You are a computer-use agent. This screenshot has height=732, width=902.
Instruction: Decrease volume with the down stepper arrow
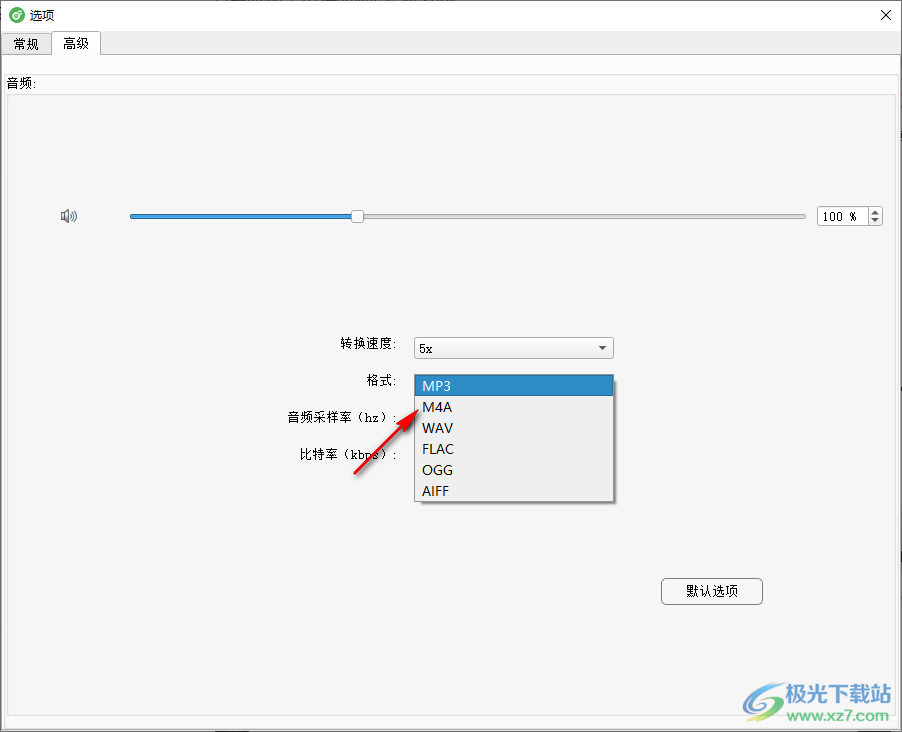point(875,221)
